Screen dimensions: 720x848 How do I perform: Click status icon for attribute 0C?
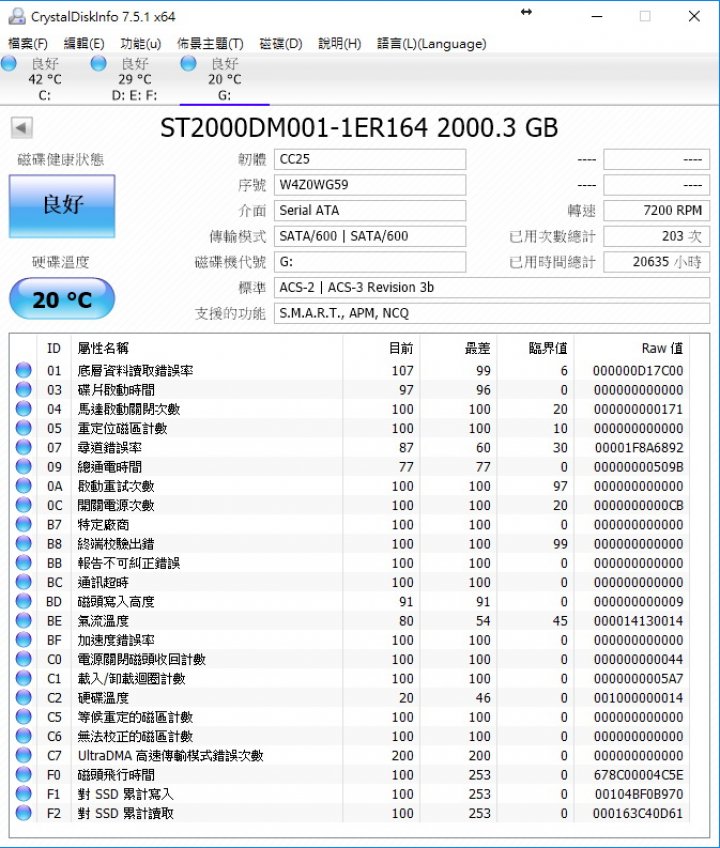pyautogui.click(x=23, y=505)
